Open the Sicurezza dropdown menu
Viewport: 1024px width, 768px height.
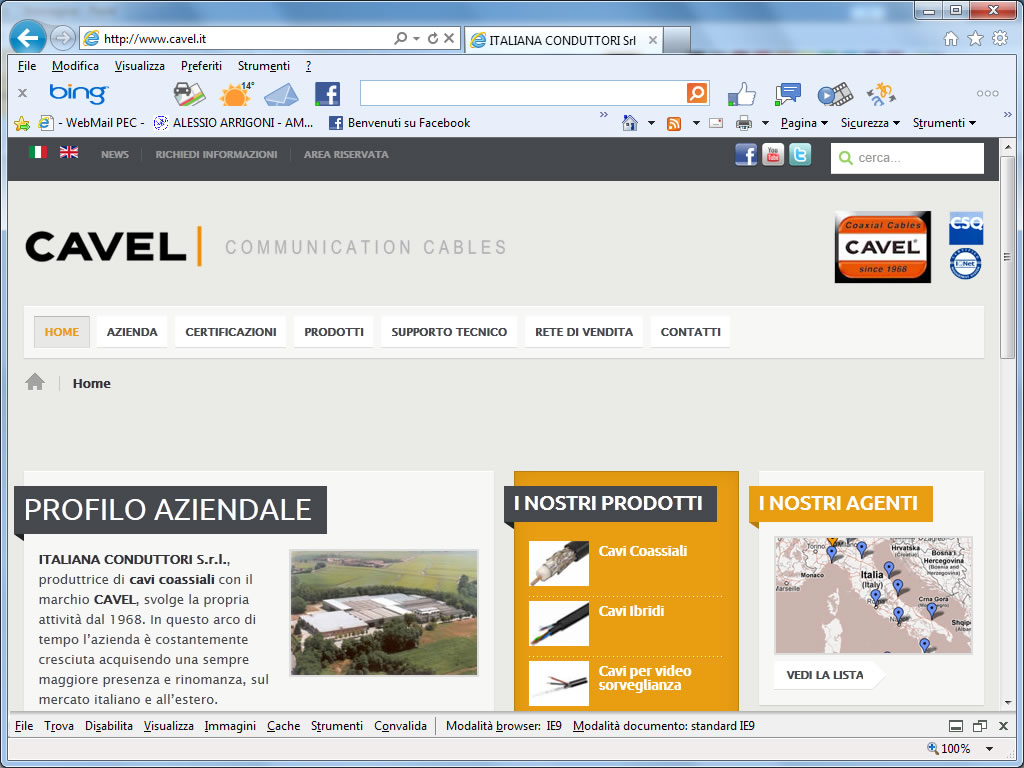coord(870,123)
